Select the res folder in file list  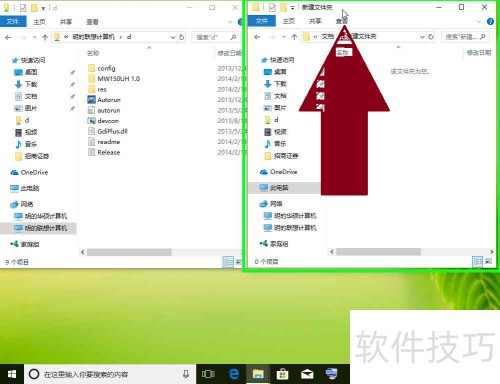tap(97, 89)
